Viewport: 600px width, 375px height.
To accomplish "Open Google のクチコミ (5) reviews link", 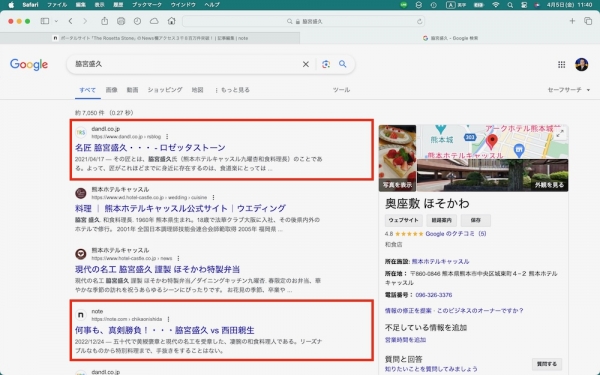I will coord(456,234).
